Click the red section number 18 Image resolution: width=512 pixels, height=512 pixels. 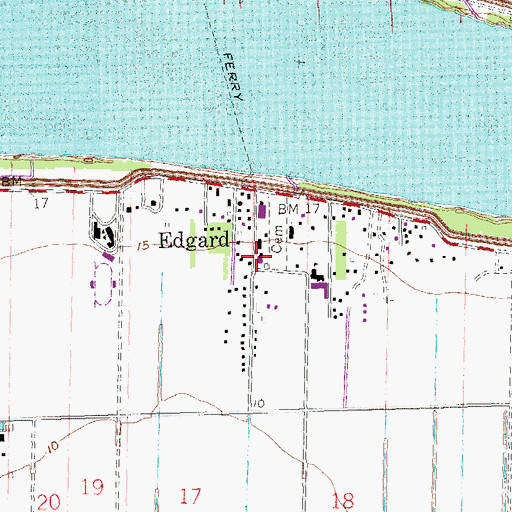(343, 500)
